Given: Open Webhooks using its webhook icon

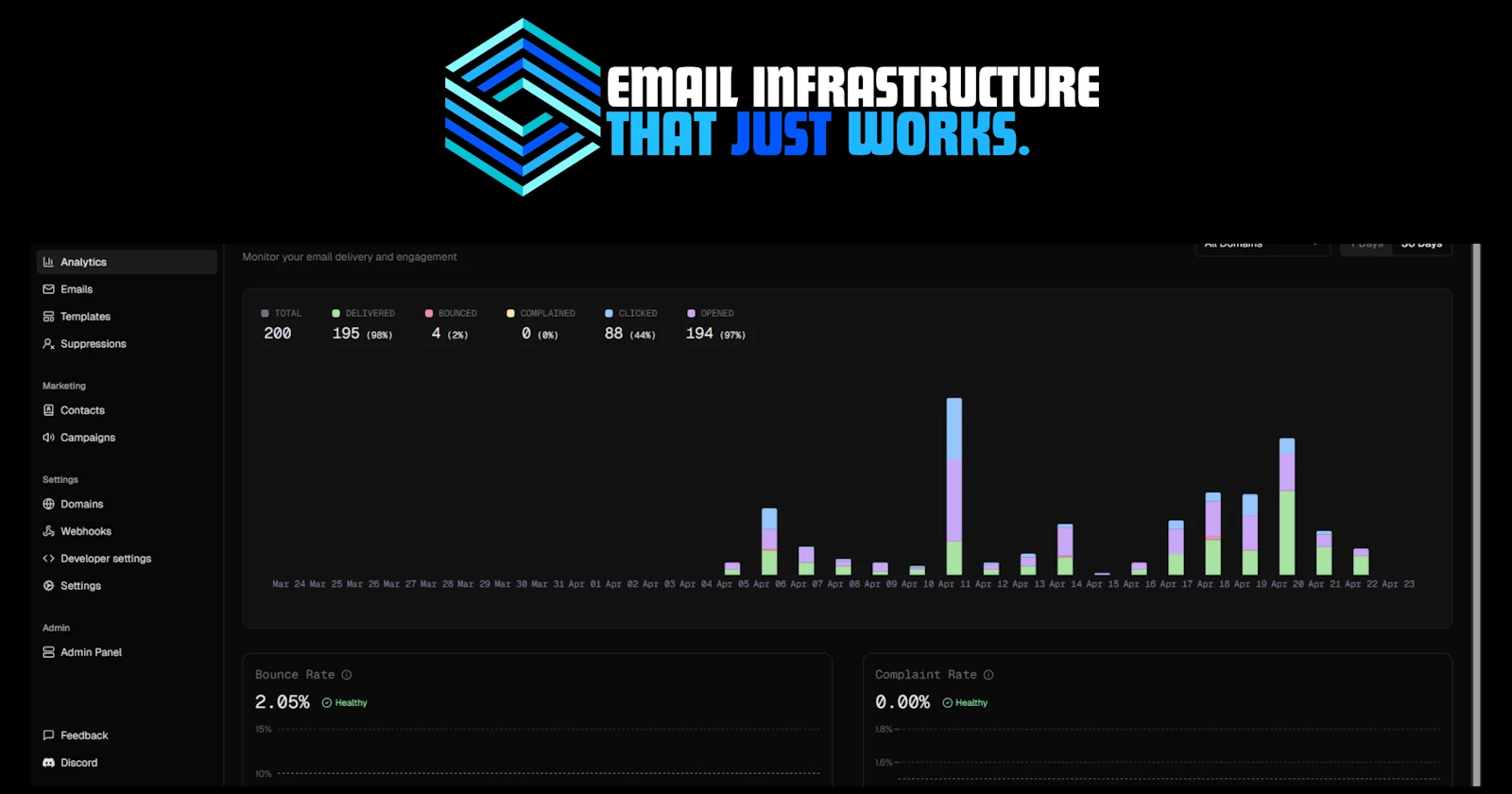Looking at the screenshot, I should (x=48, y=531).
